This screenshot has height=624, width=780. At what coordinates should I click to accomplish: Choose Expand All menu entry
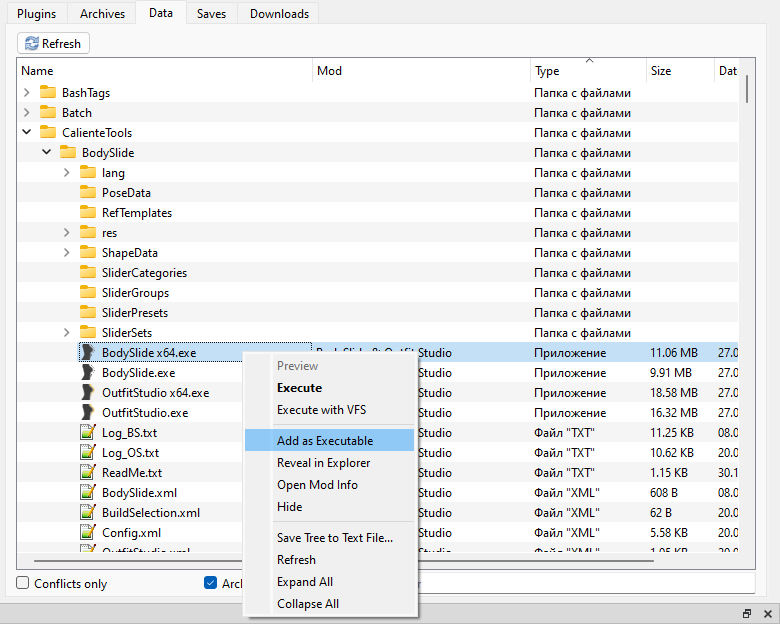330,581
